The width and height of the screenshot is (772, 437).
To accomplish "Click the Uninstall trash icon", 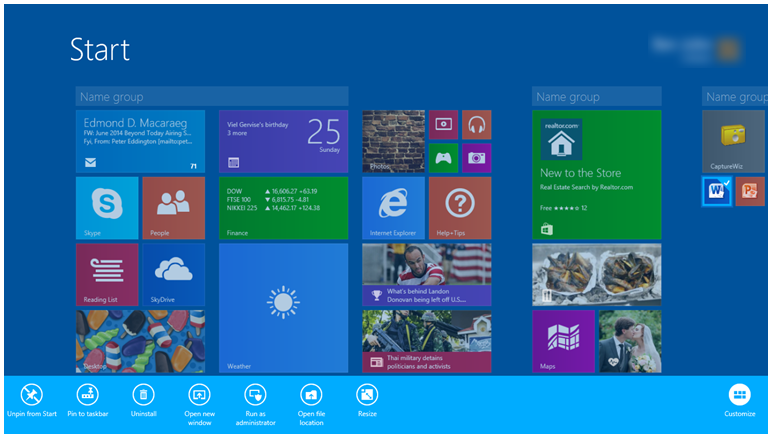I will [144, 394].
